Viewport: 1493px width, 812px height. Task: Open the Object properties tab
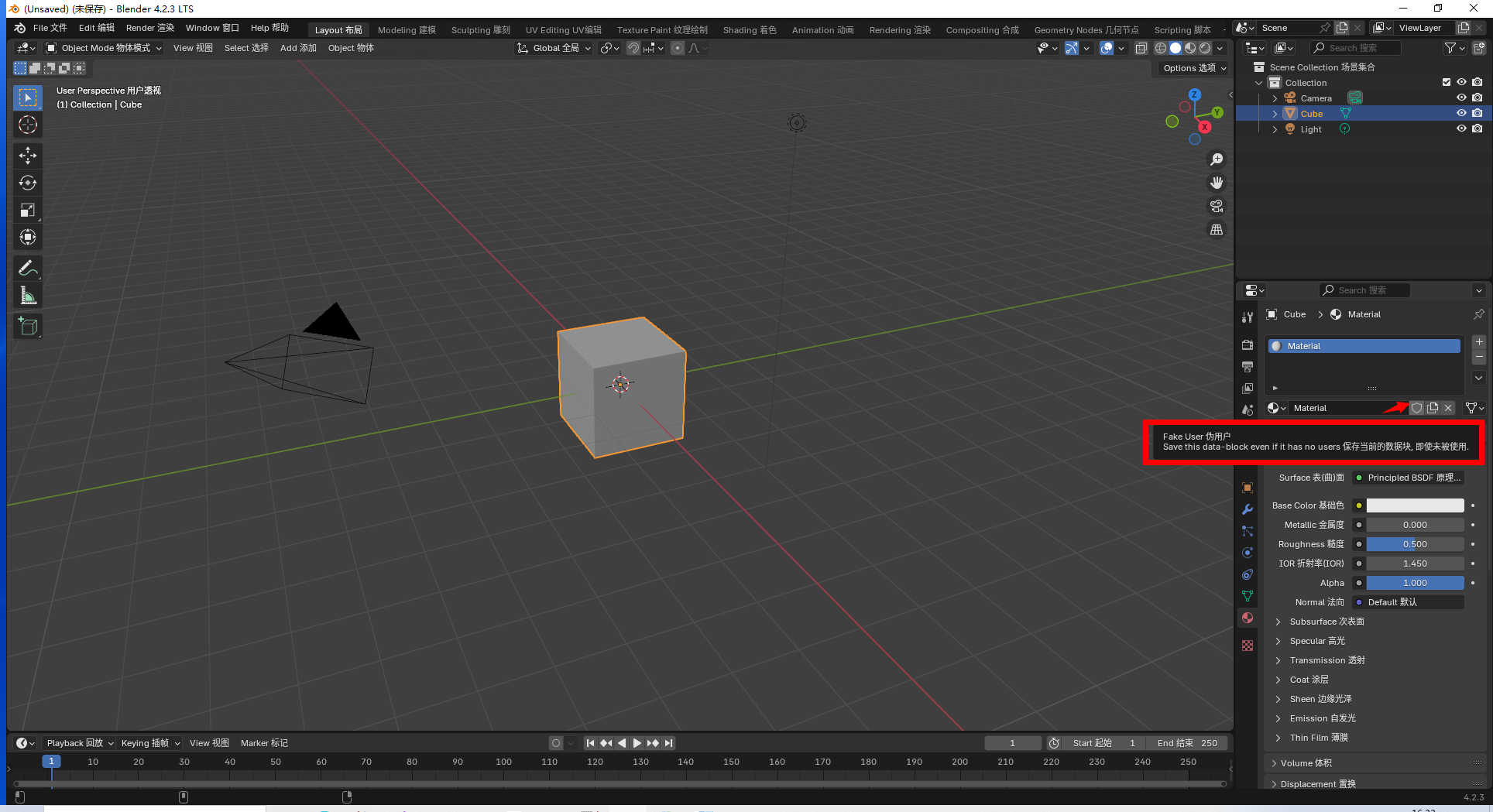pos(1248,488)
